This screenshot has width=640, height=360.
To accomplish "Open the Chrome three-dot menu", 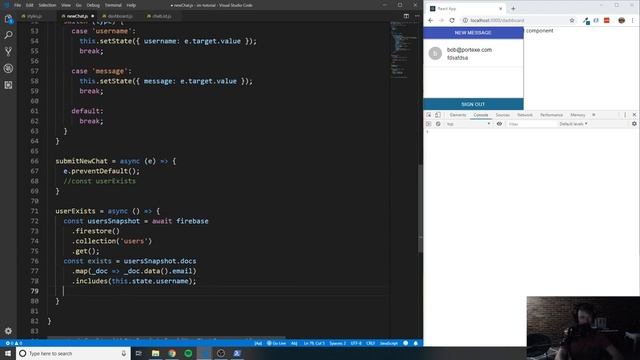I will [x=633, y=20].
